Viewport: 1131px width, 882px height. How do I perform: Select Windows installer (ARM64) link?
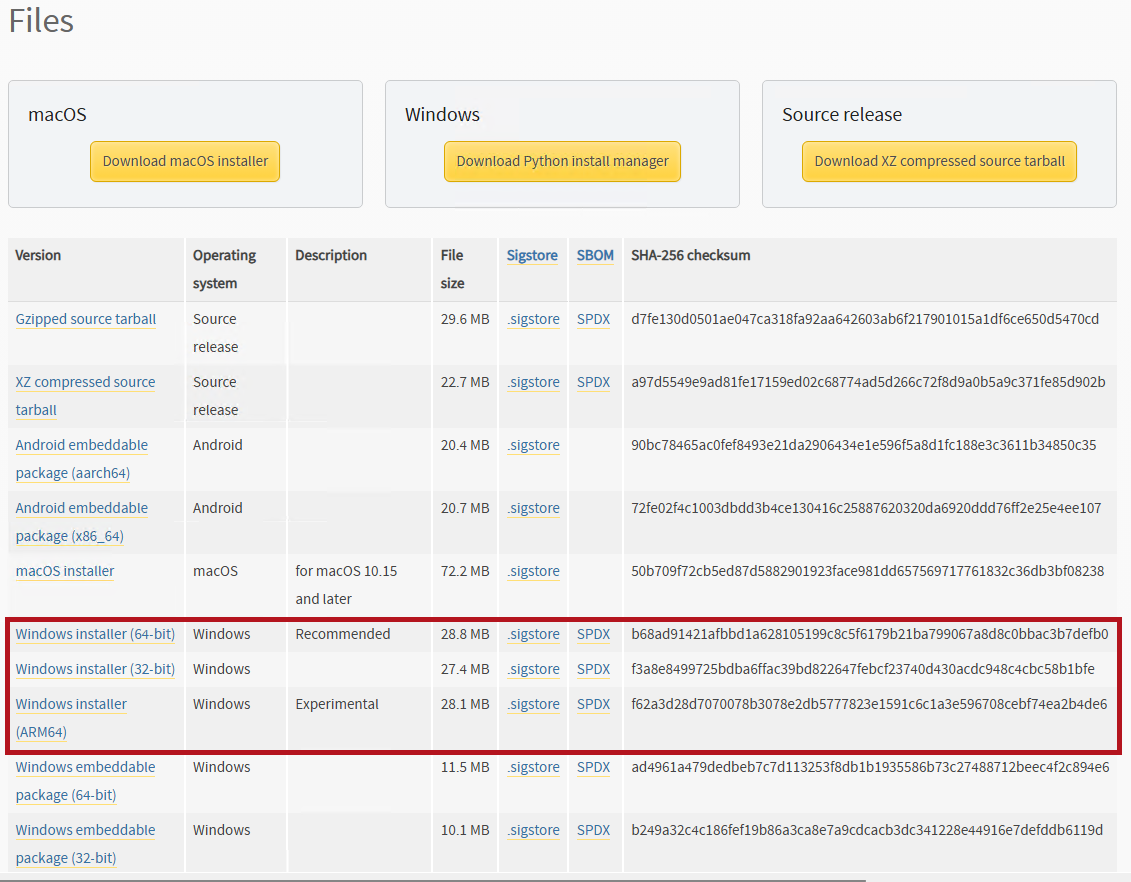coord(71,704)
